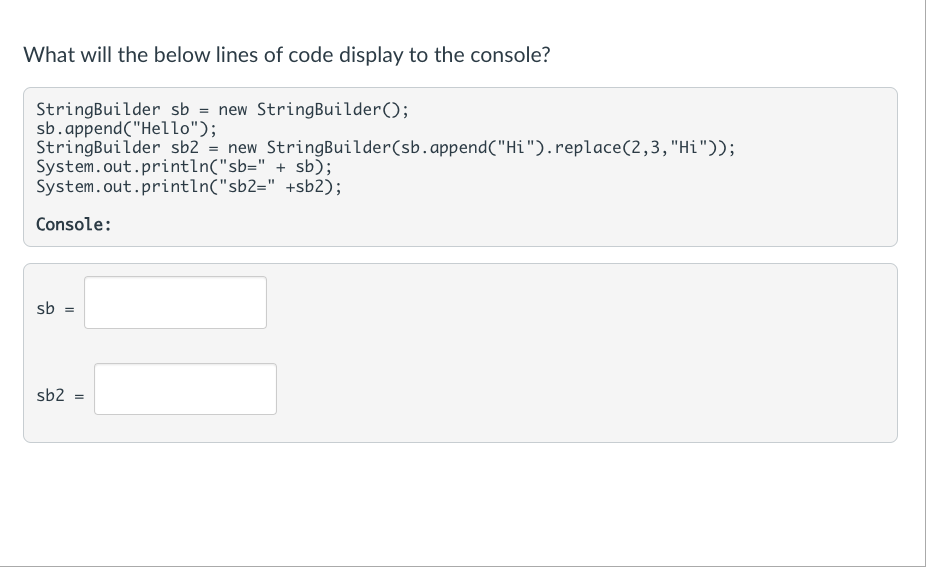
Task: Click the sb answer input field
Action: click(x=175, y=302)
